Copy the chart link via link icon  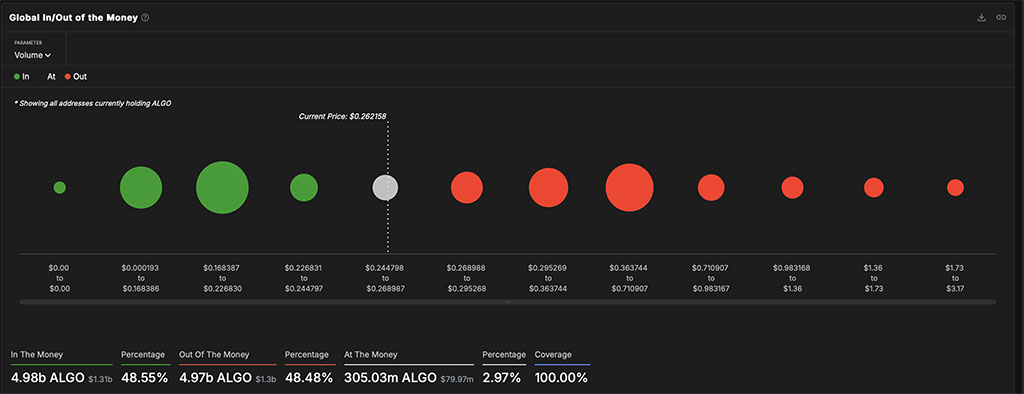[x=1000, y=18]
